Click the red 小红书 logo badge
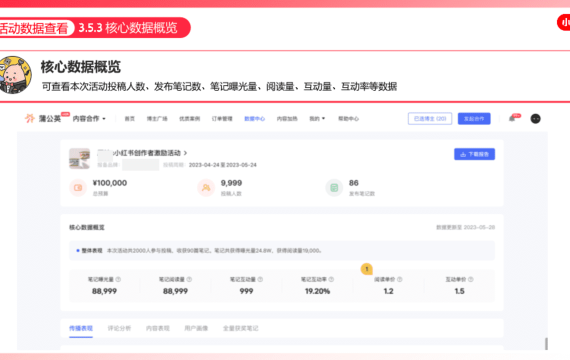The image size is (570, 360). [564, 23]
